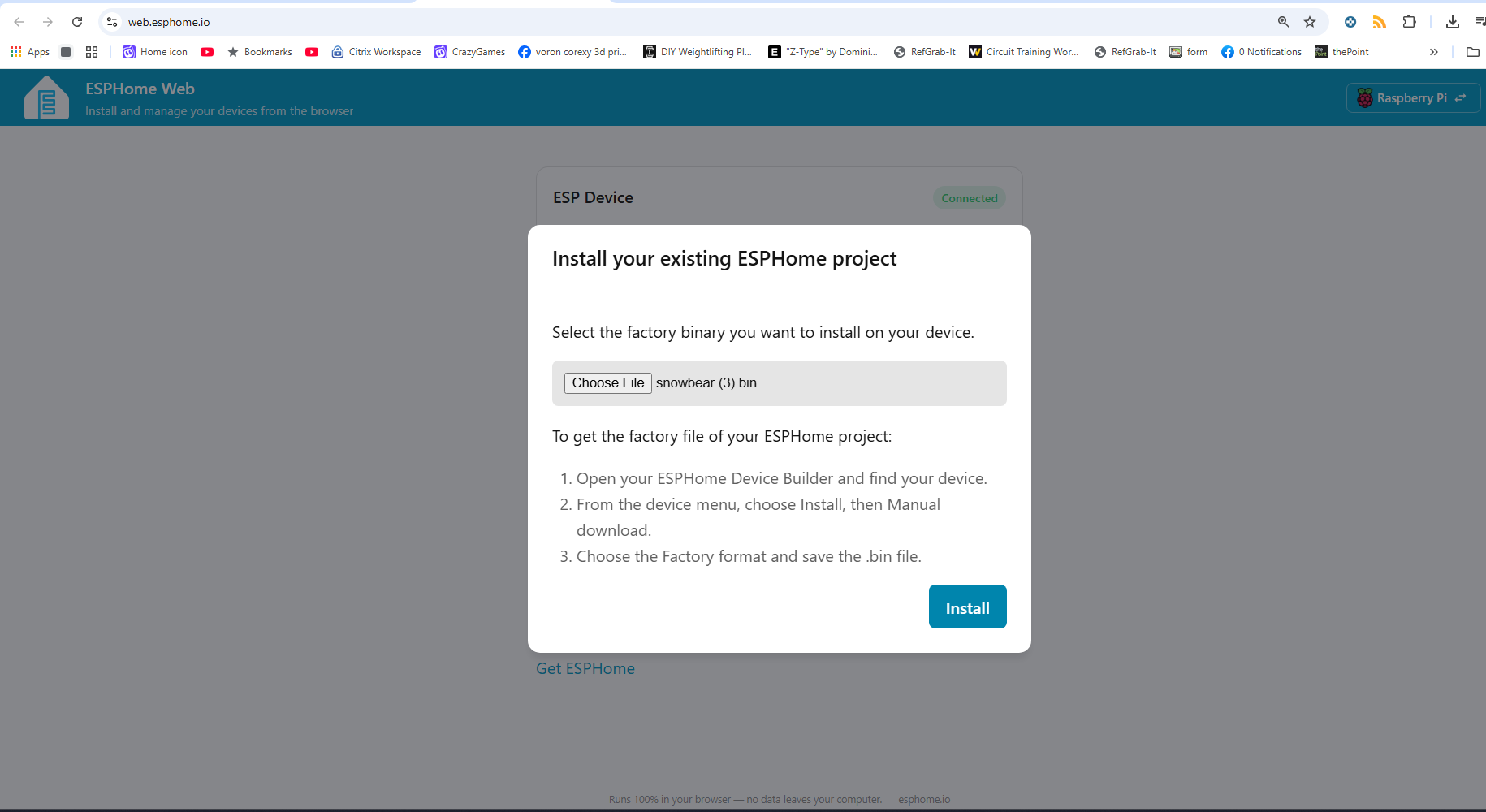Screen dimensions: 1486x812
Task: Open the RSS feed extension icon
Action: pos(1380,22)
